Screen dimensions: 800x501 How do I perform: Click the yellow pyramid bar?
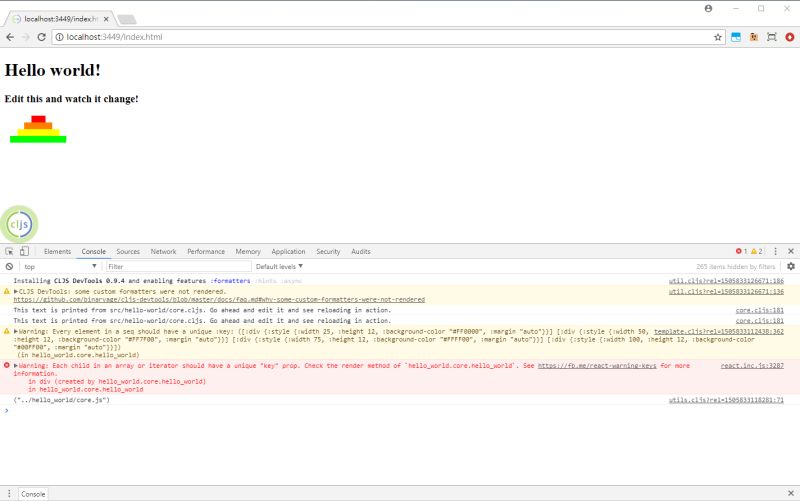pyautogui.click(x=38, y=133)
